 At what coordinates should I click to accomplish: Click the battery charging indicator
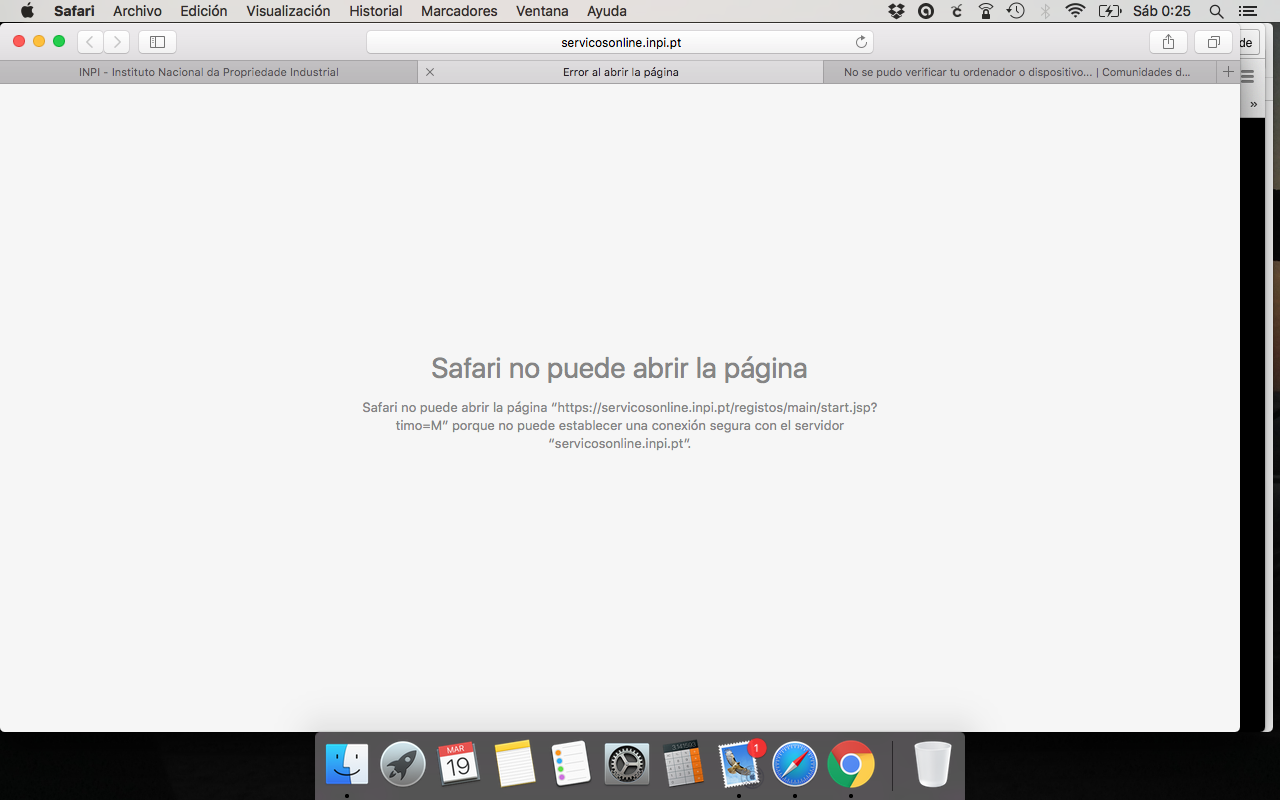(x=1110, y=11)
